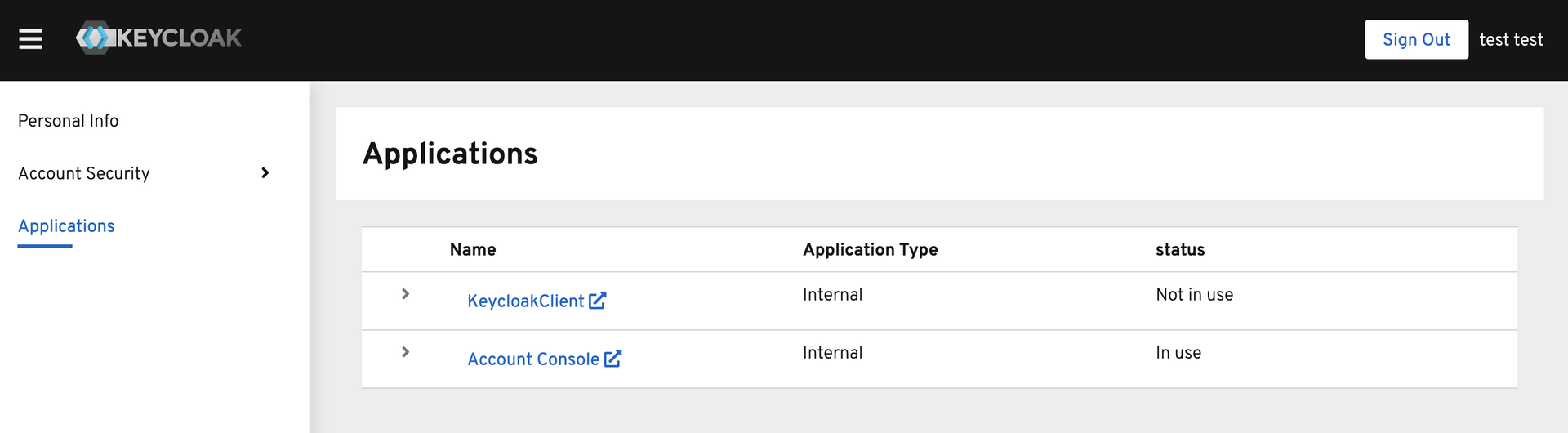
Task: Open the hamburger navigation menu
Action: pyautogui.click(x=30, y=39)
